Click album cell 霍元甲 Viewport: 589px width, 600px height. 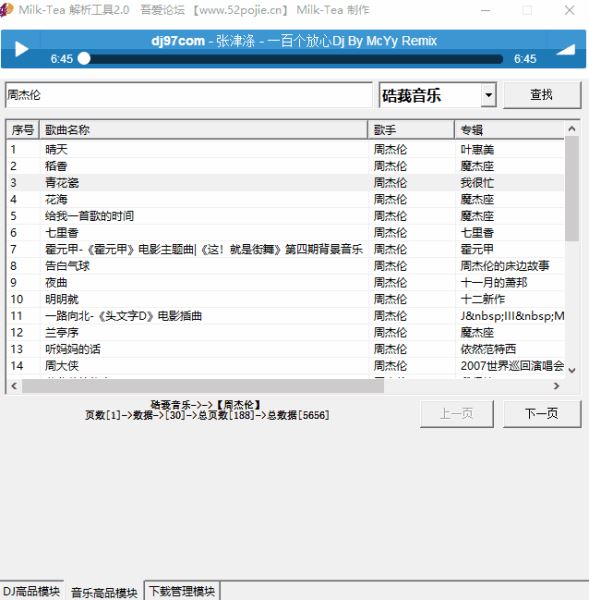(x=477, y=249)
